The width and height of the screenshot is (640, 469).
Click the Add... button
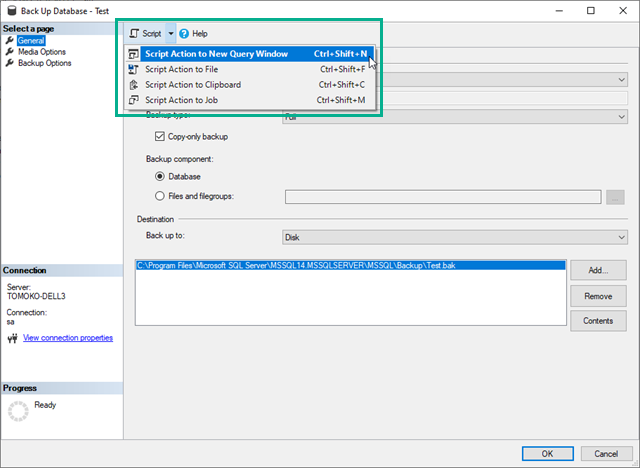point(598,270)
